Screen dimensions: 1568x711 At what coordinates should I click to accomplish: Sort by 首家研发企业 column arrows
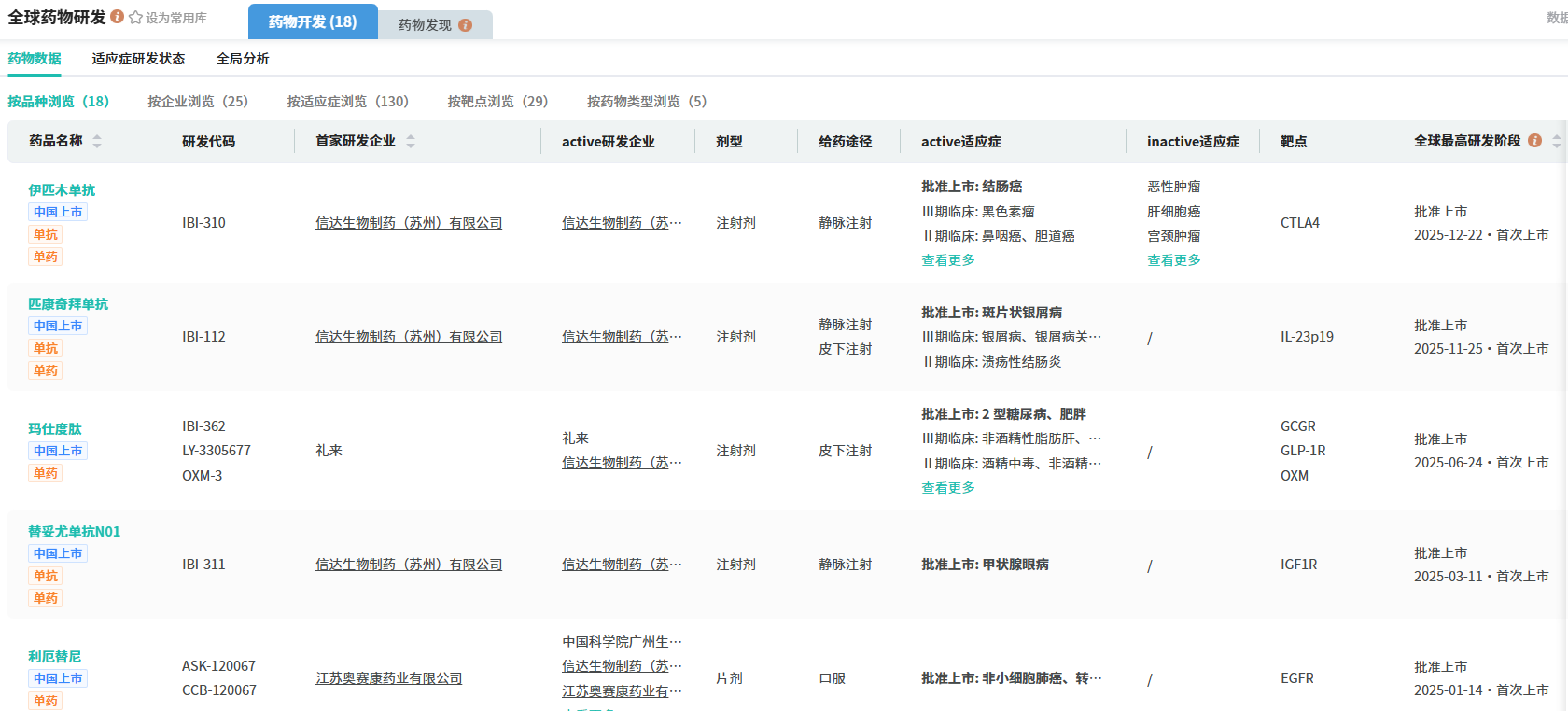tap(411, 142)
